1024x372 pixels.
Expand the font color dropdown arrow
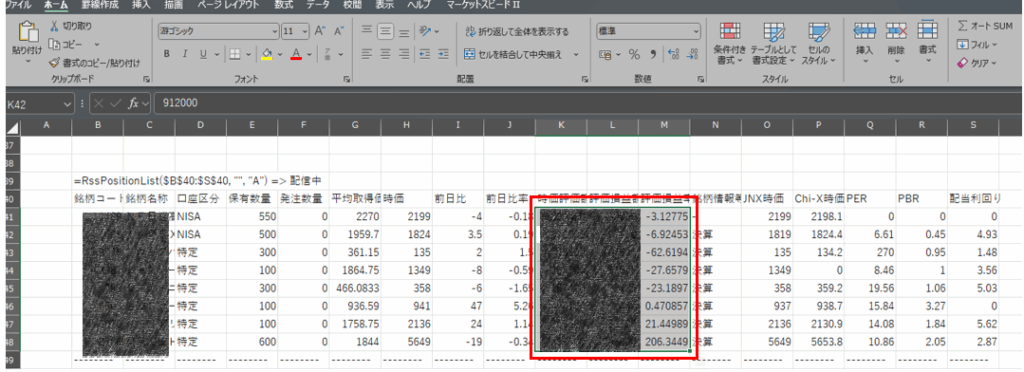tap(309, 54)
